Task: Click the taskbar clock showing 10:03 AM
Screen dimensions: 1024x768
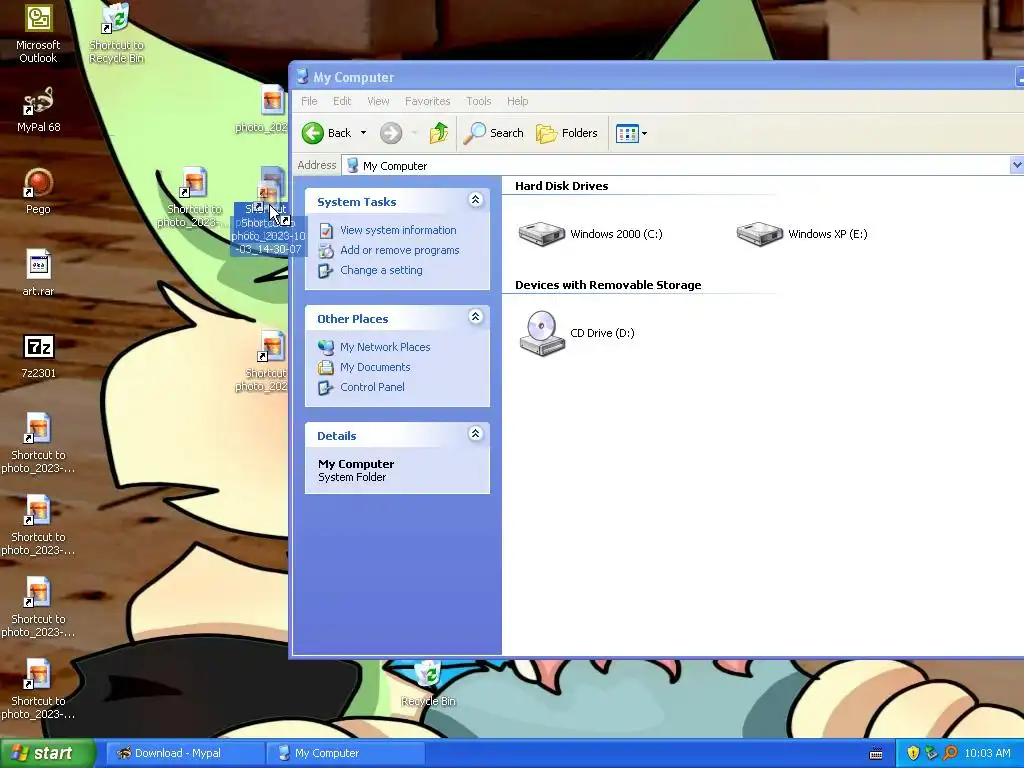Action: [987, 753]
